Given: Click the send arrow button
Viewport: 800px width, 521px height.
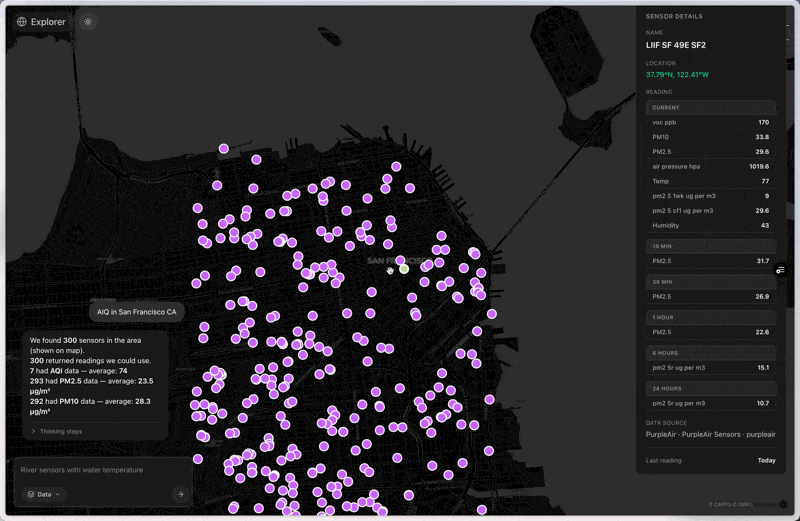Looking at the screenshot, I should (180, 493).
